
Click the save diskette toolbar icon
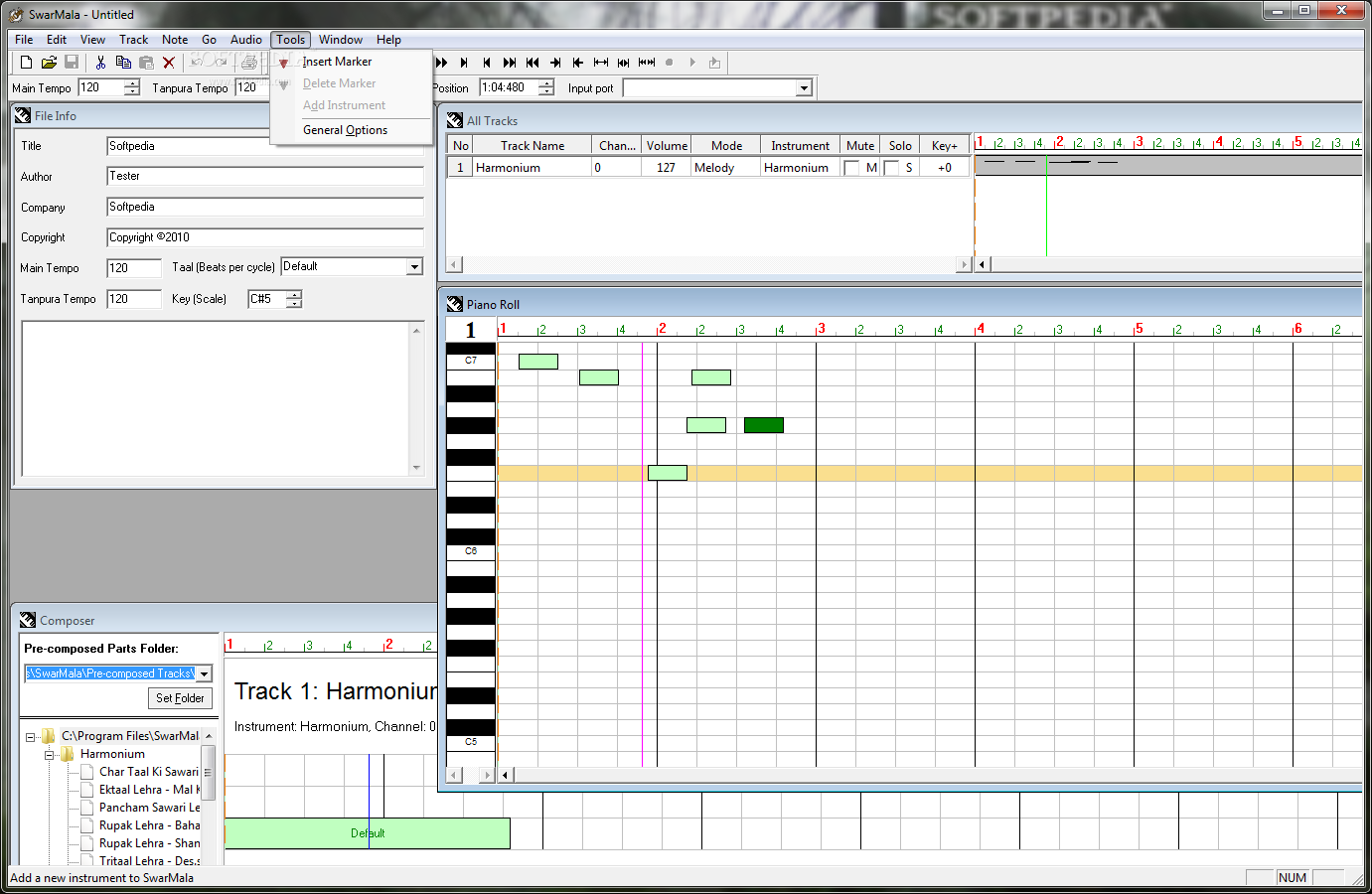click(72, 63)
